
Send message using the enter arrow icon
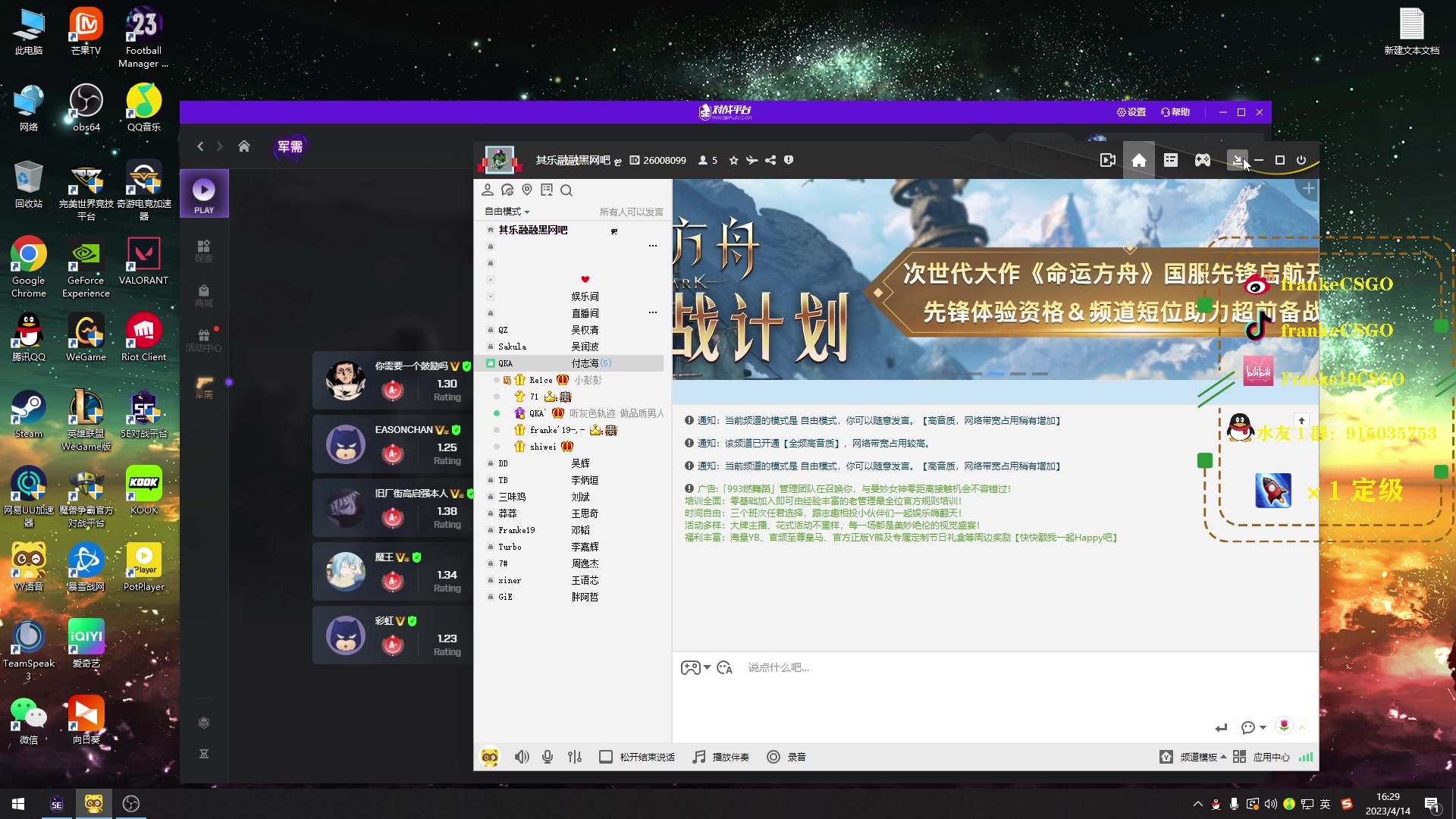[x=1221, y=728]
